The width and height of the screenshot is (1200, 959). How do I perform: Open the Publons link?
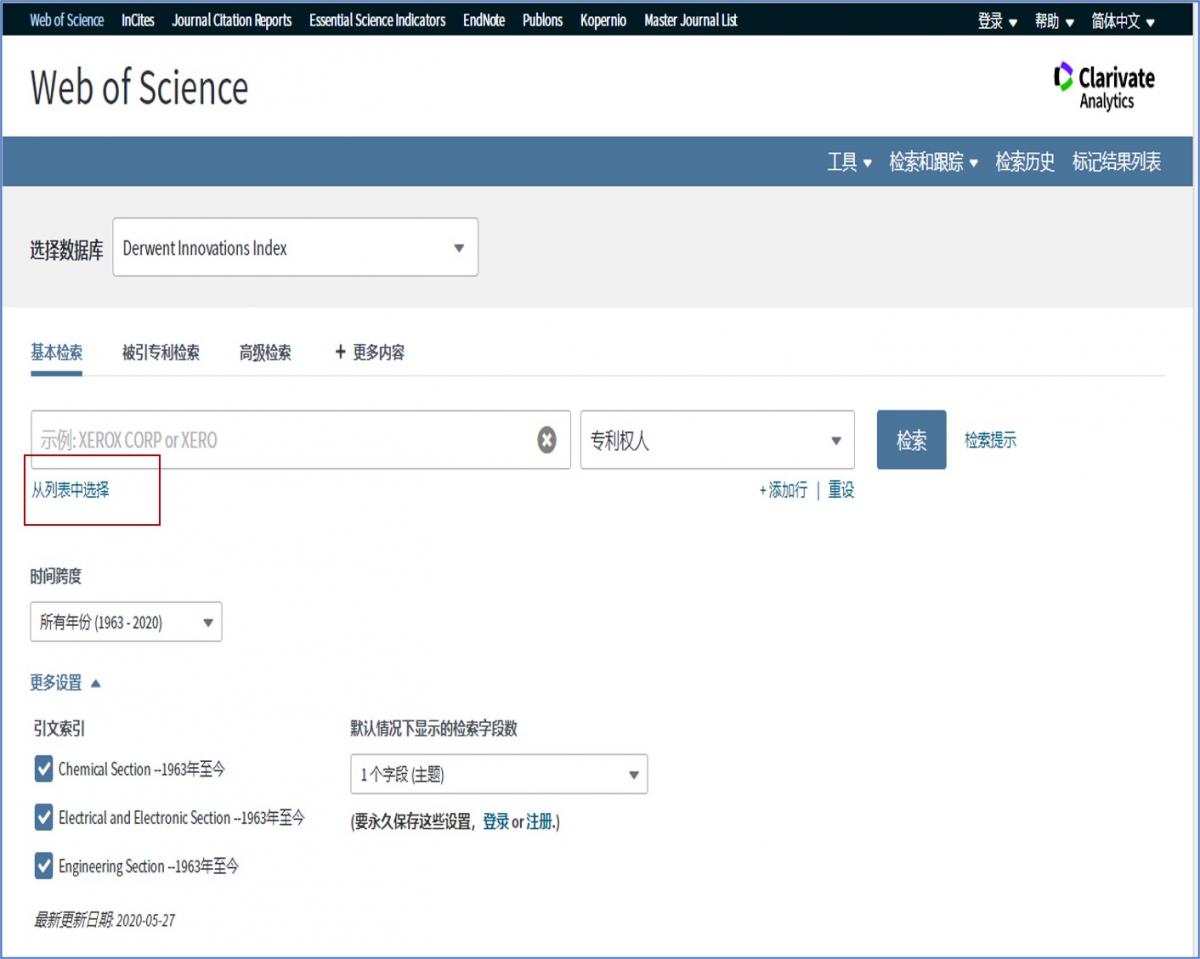[x=542, y=20]
